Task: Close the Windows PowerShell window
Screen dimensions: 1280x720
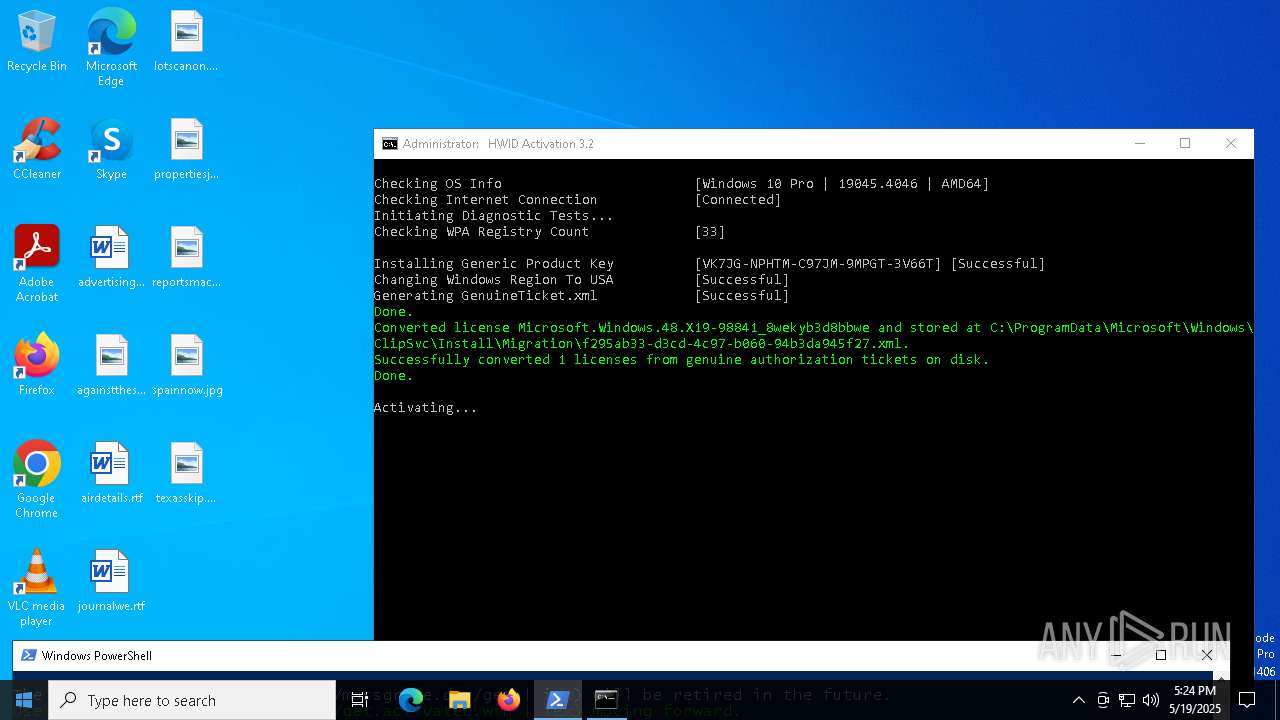Action: [x=1207, y=656]
